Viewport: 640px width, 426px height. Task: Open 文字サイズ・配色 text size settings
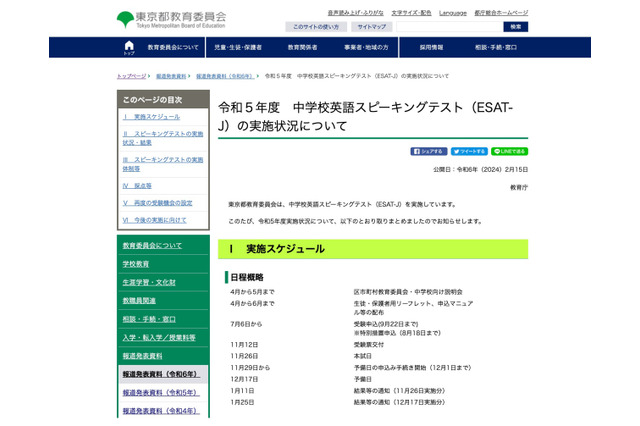413,13
